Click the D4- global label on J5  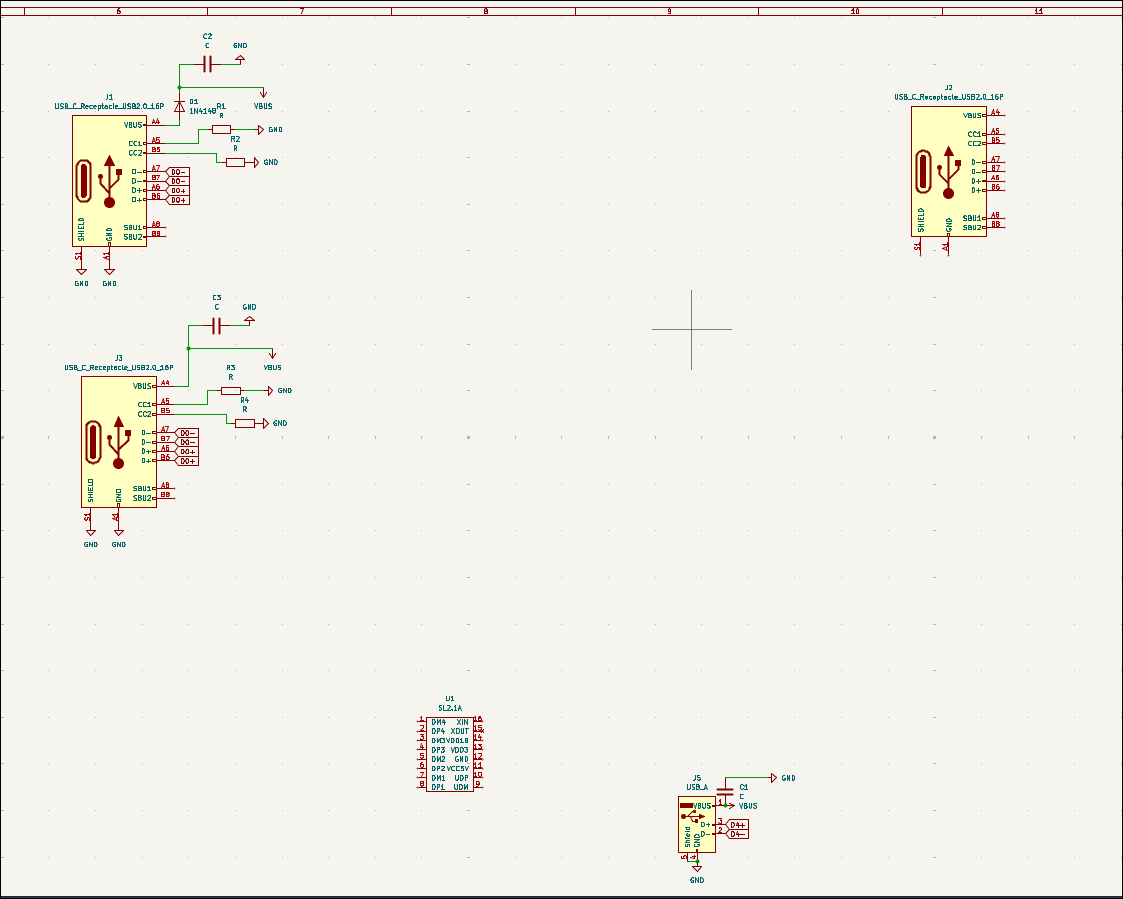738,833
